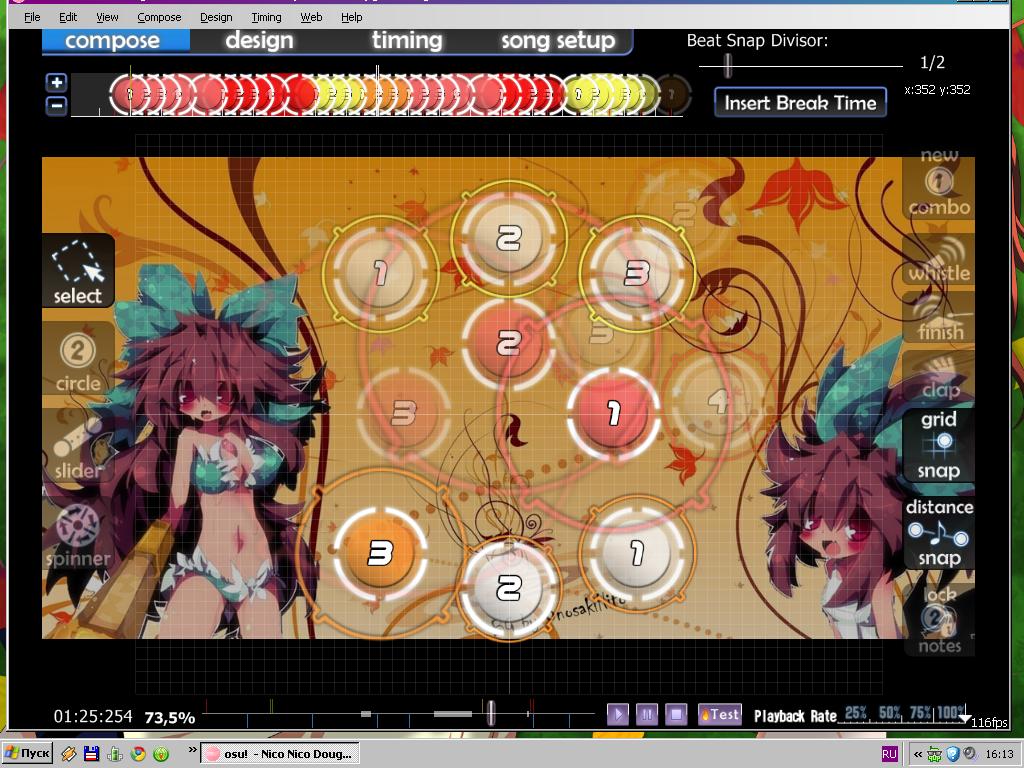
Task: Set playback rate to 50%
Action: tap(889, 713)
